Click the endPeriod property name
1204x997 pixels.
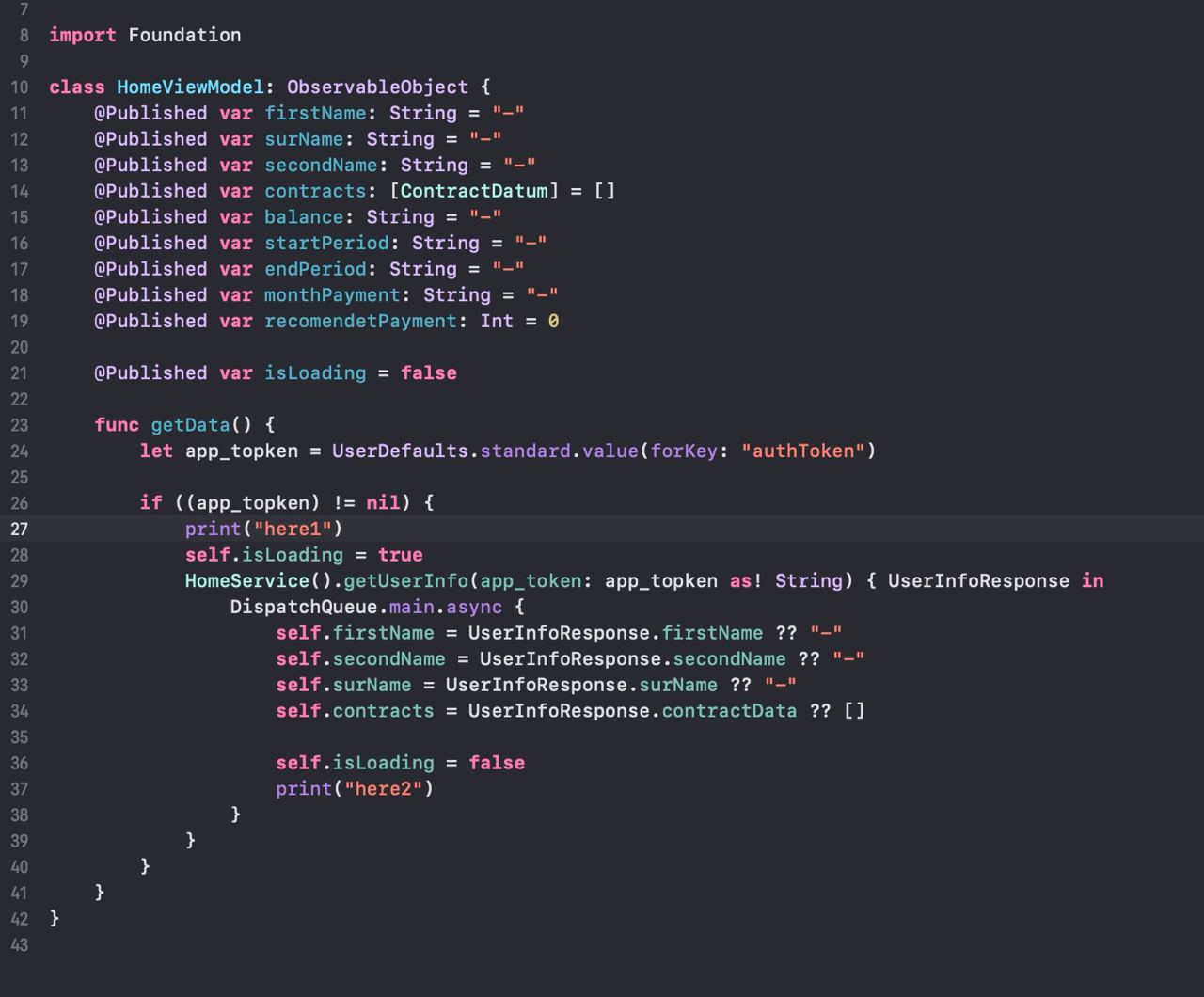(x=315, y=269)
